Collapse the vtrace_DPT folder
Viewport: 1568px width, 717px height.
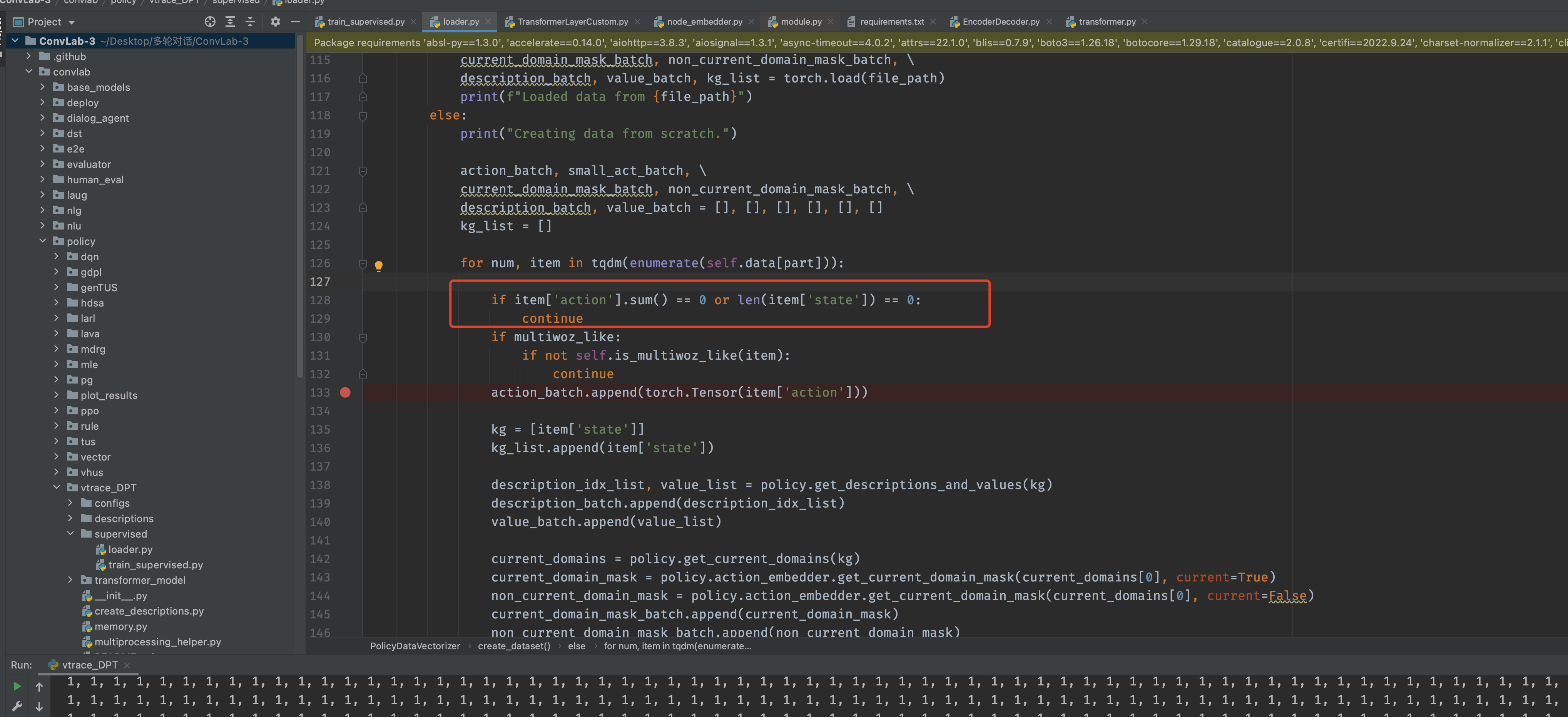coord(57,487)
